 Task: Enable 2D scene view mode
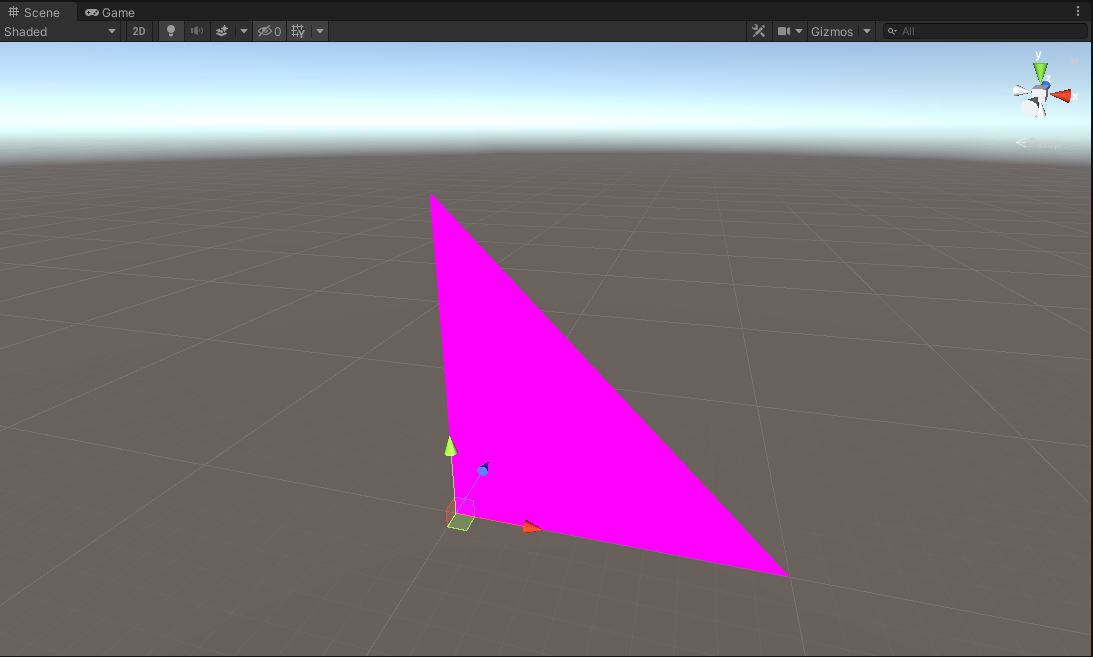coord(139,31)
